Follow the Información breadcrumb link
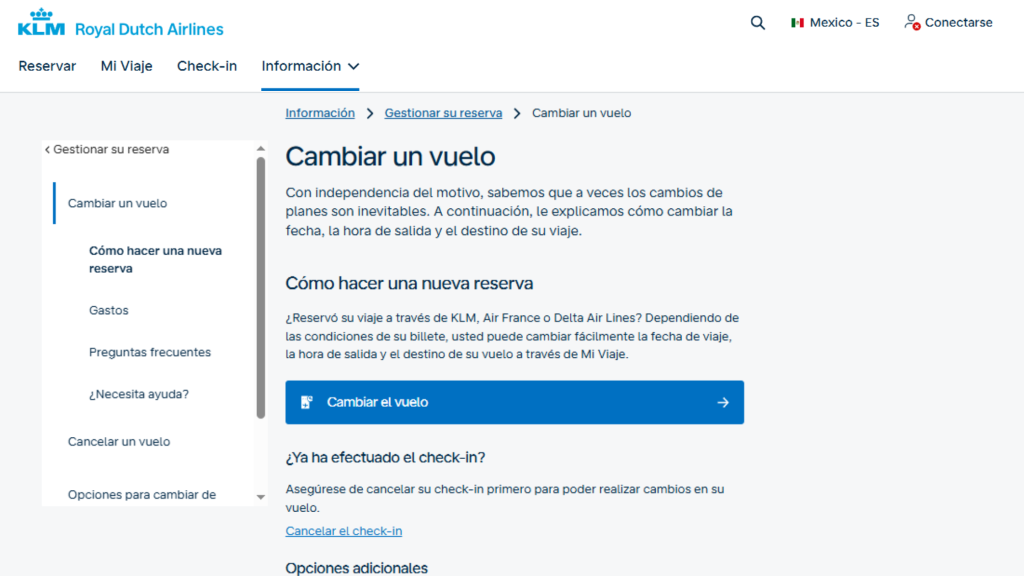This screenshot has width=1024, height=576. click(320, 113)
